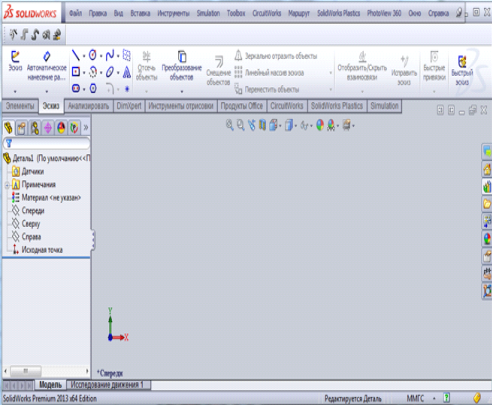This screenshot has width=492, height=405.
Task: Select the Модель bottom tab
Action: coord(50,385)
